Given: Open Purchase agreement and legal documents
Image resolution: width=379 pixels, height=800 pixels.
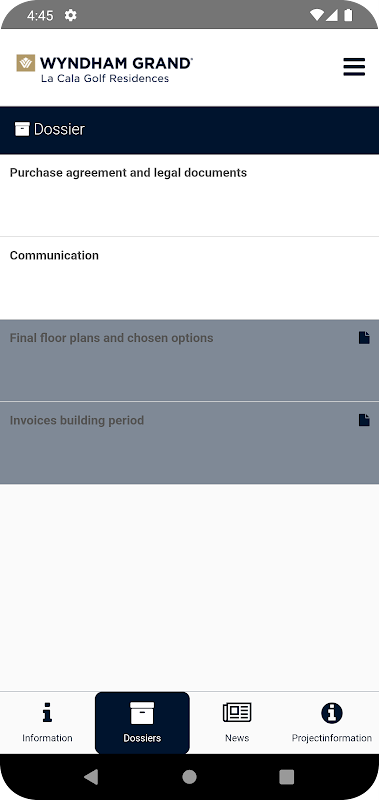Looking at the screenshot, I should (x=189, y=195).
